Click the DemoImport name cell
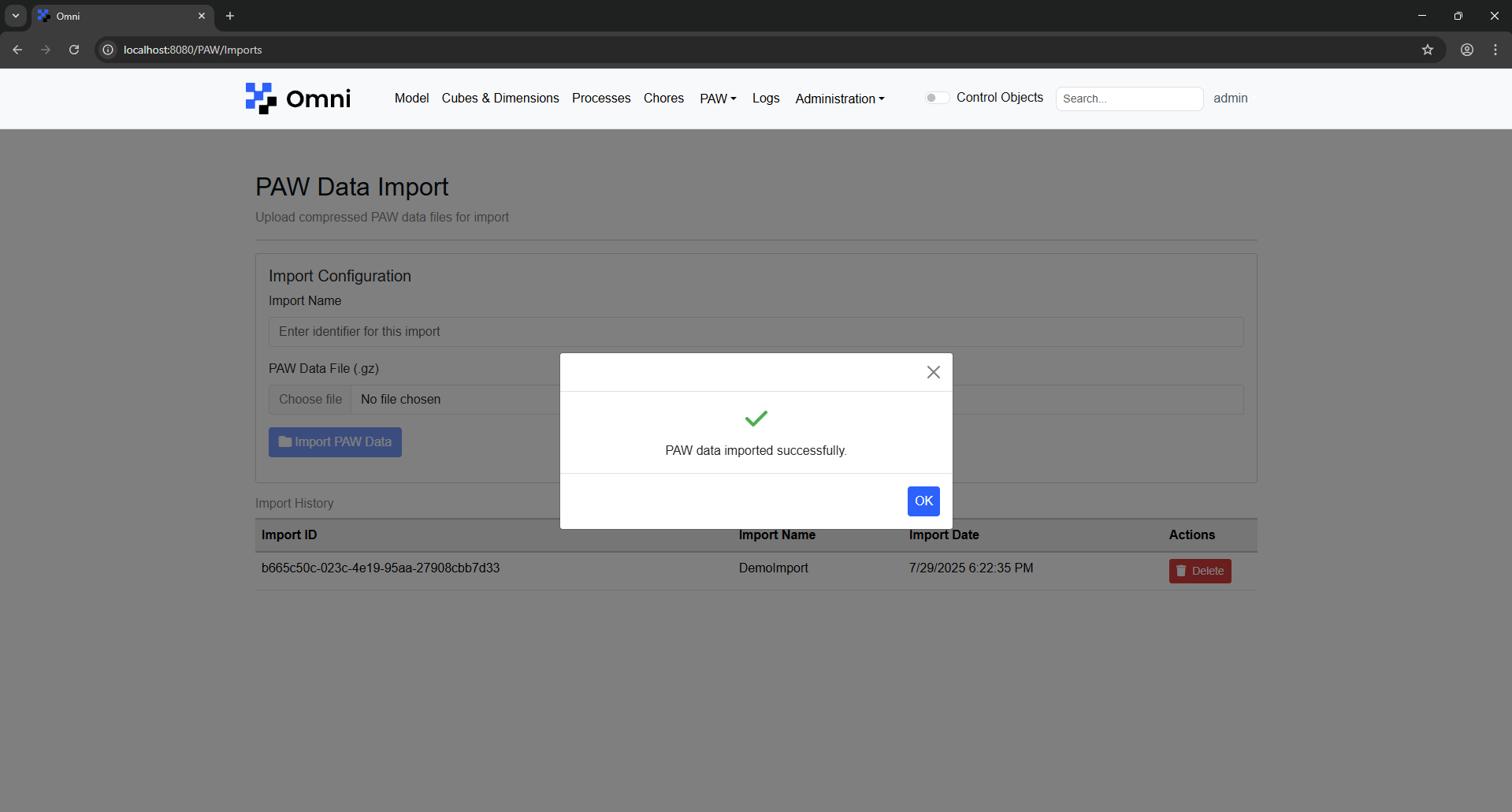 (x=774, y=568)
